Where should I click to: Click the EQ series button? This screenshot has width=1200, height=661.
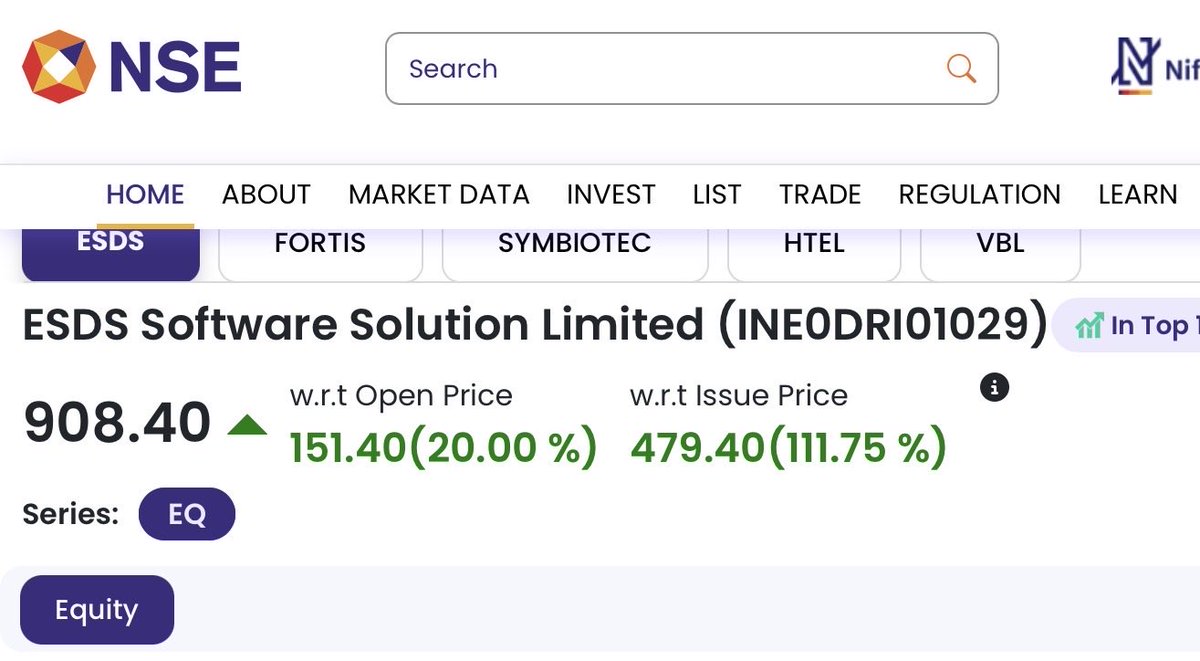(x=187, y=515)
